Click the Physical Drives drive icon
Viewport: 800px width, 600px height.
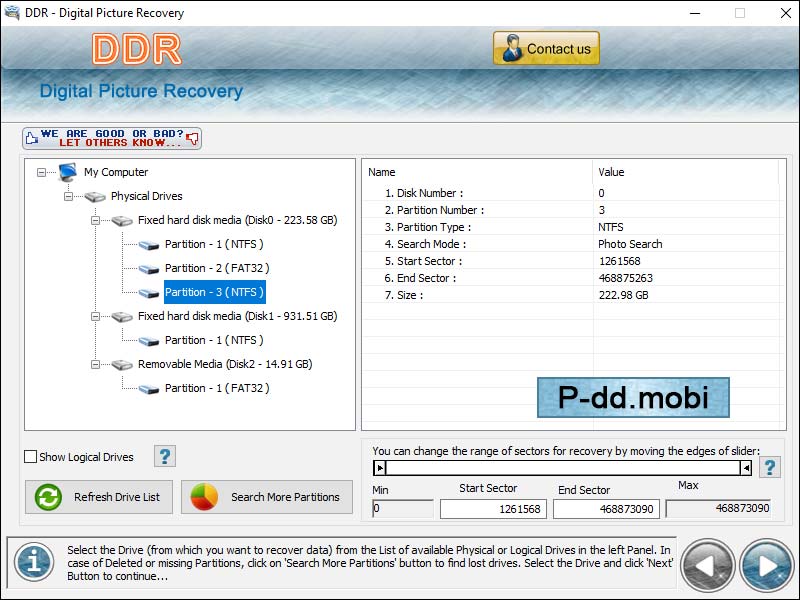click(95, 196)
